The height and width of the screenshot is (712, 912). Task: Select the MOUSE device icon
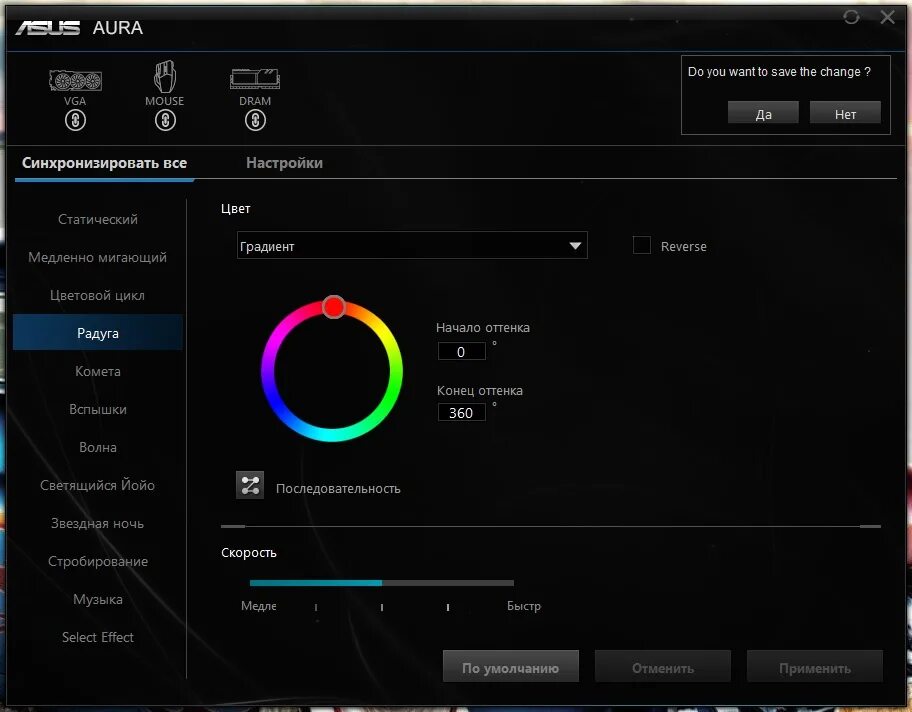pos(165,76)
